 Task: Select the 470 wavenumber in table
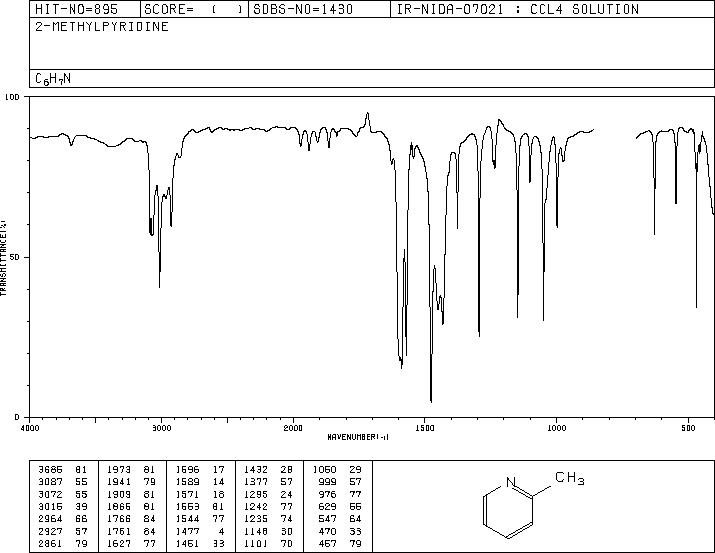point(327,532)
